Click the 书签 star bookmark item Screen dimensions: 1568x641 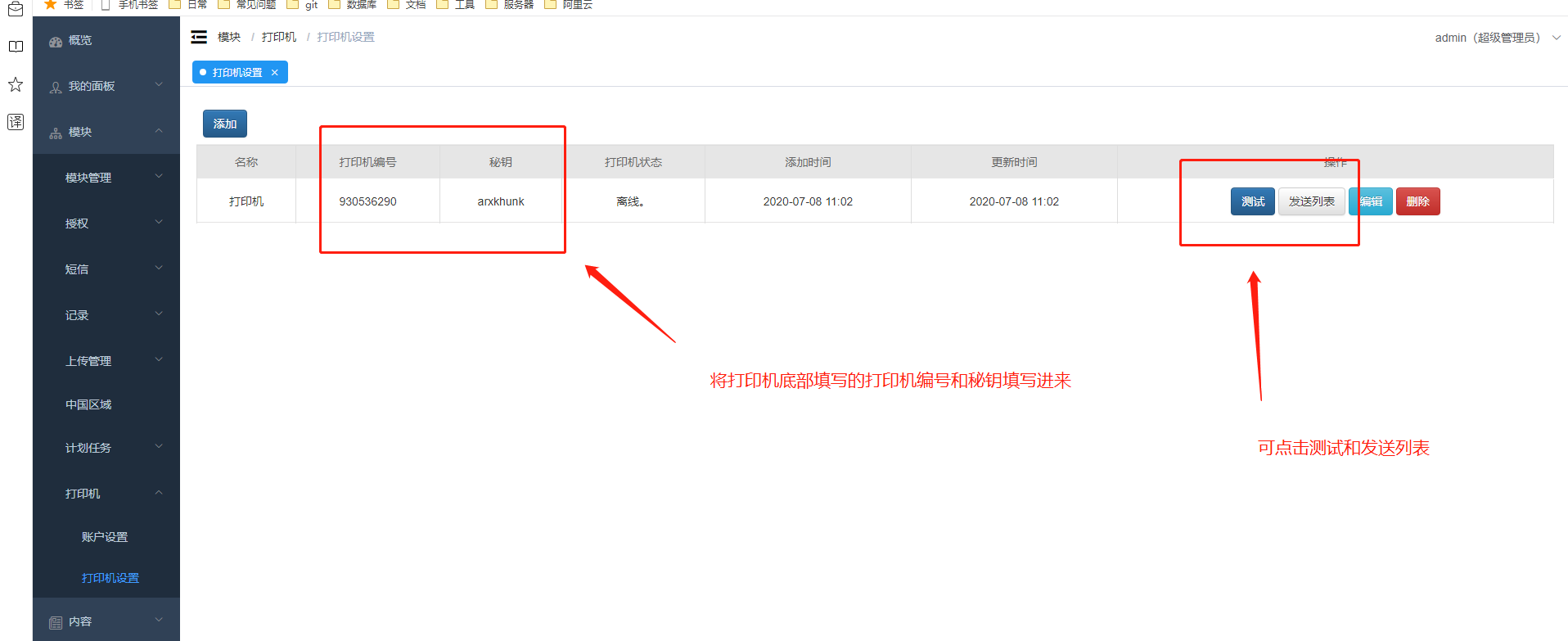point(64,5)
